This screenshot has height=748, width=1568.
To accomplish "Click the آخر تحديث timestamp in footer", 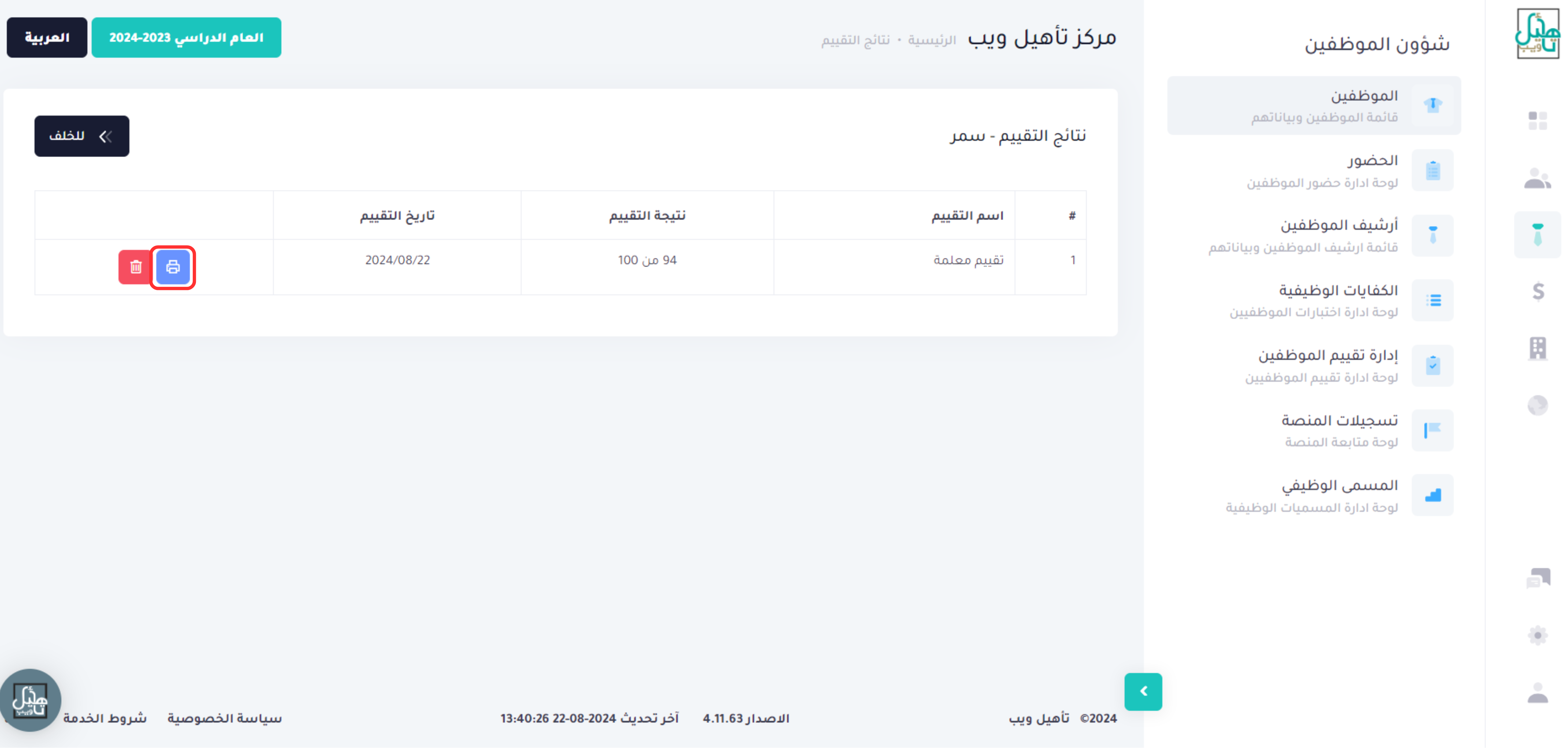I will (589, 719).
